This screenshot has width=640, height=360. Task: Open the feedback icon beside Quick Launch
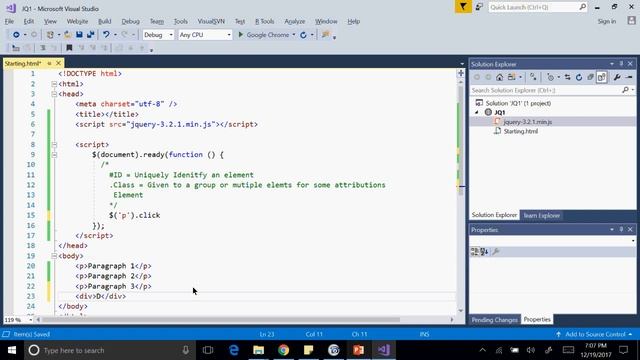pyautogui.click(x=479, y=7)
